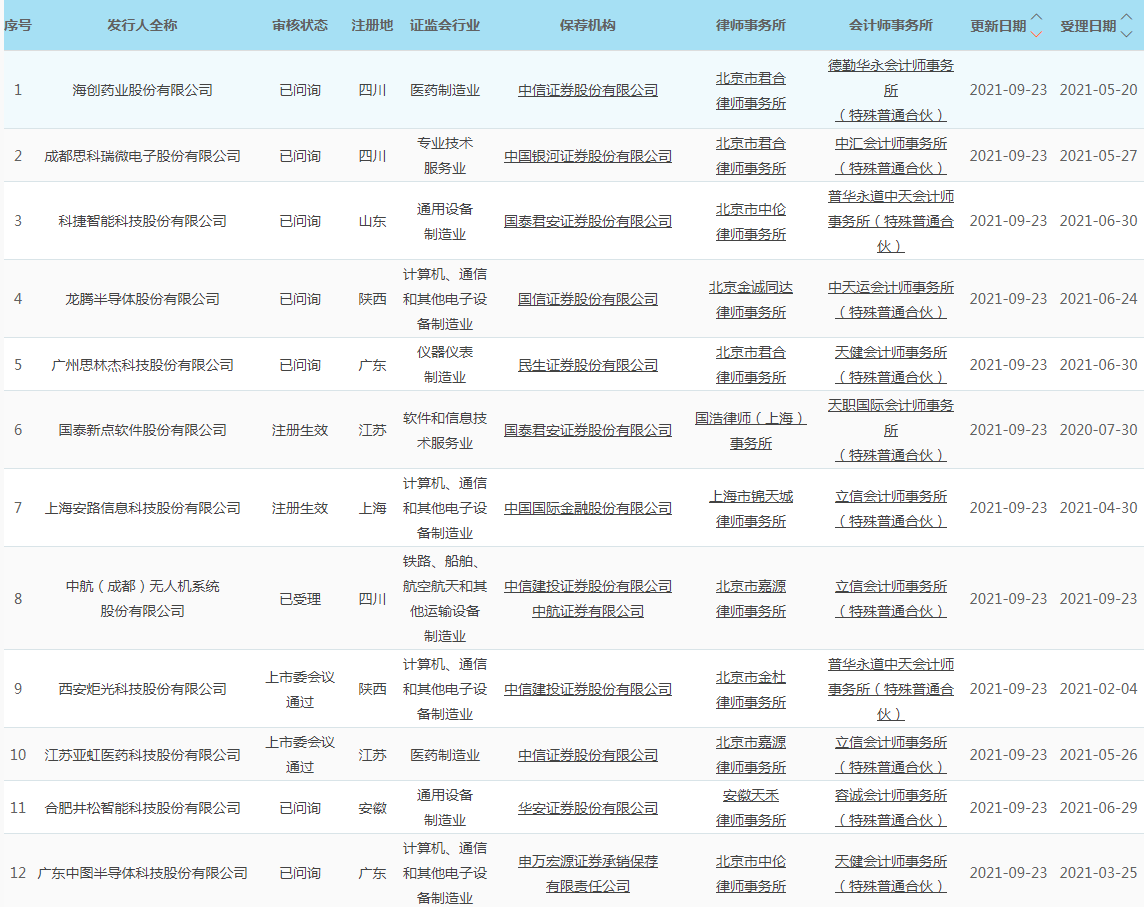Sort 更新日期 column ascending with up arrow
This screenshot has height=907, width=1144.
coord(1036,18)
